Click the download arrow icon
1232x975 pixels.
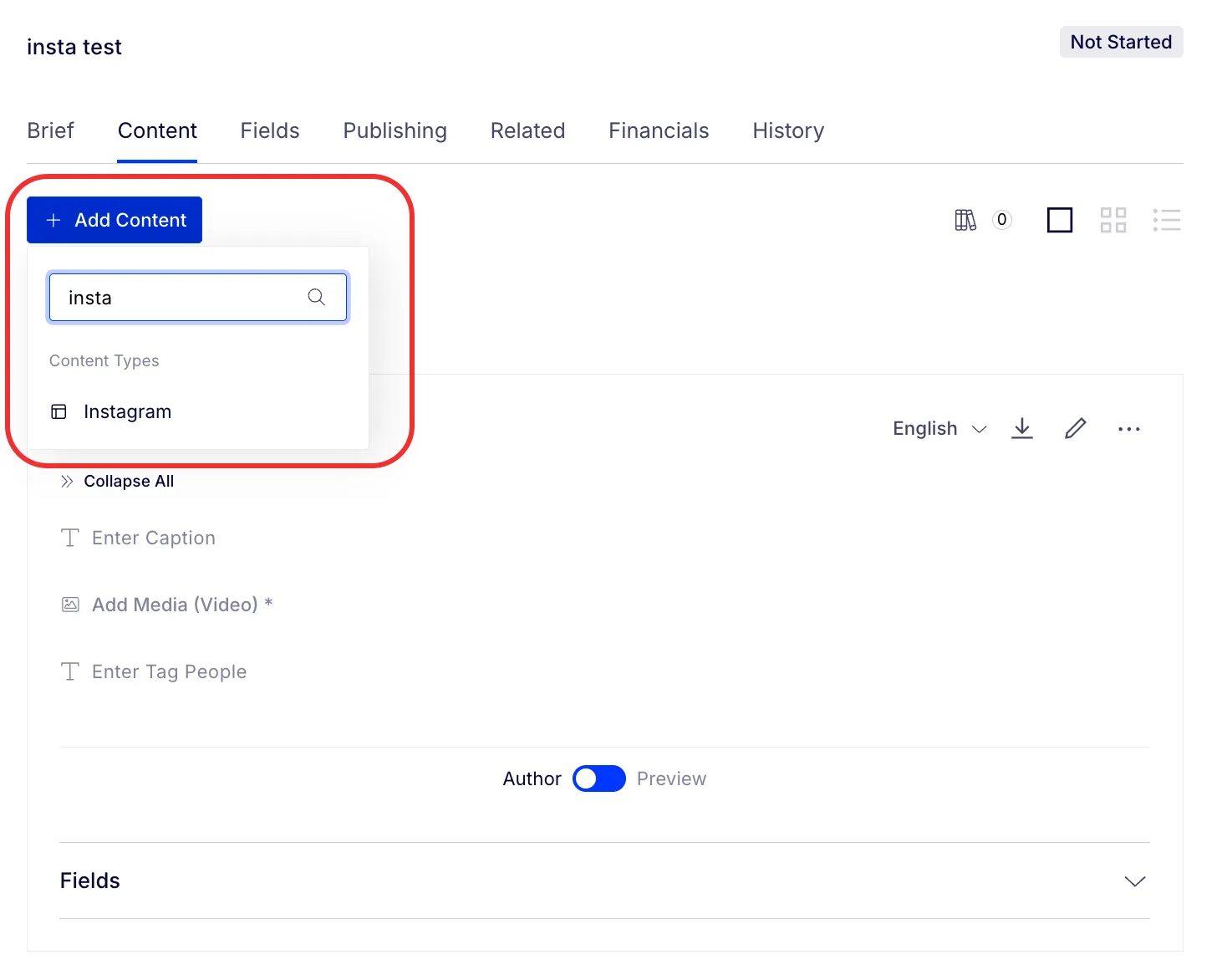pyautogui.click(x=1022, y=428)
